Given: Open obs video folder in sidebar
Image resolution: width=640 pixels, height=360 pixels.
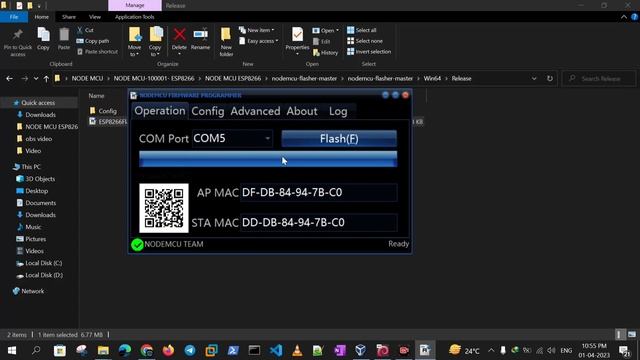Looking at the screenshot, I should (38, 139).
